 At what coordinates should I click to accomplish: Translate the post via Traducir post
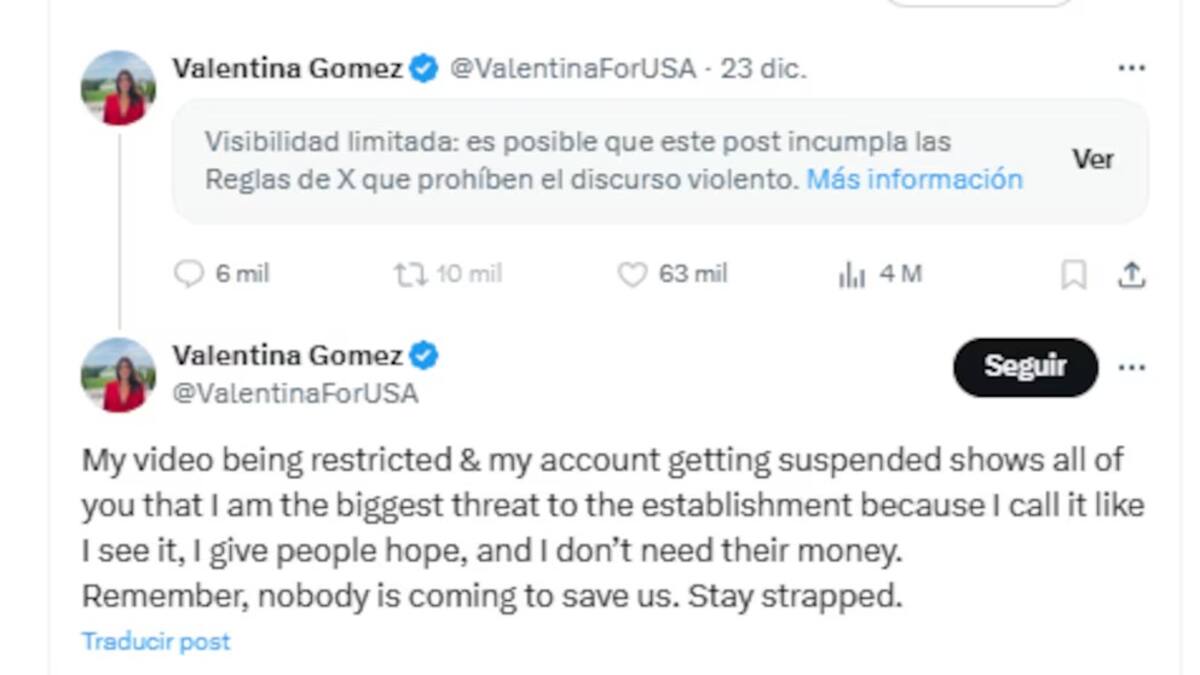(x=156, y=640)
